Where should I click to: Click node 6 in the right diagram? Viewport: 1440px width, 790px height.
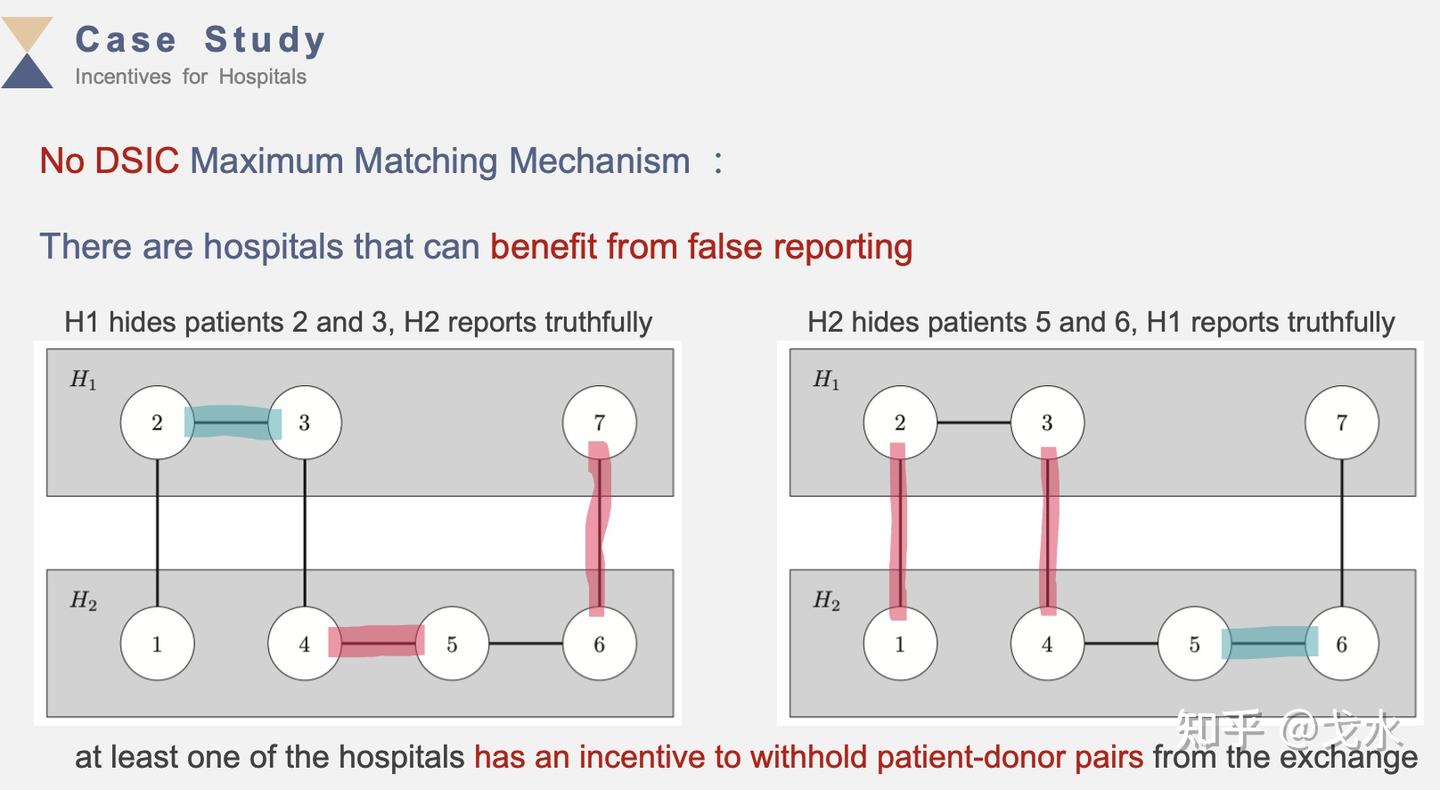[1341, 644]
